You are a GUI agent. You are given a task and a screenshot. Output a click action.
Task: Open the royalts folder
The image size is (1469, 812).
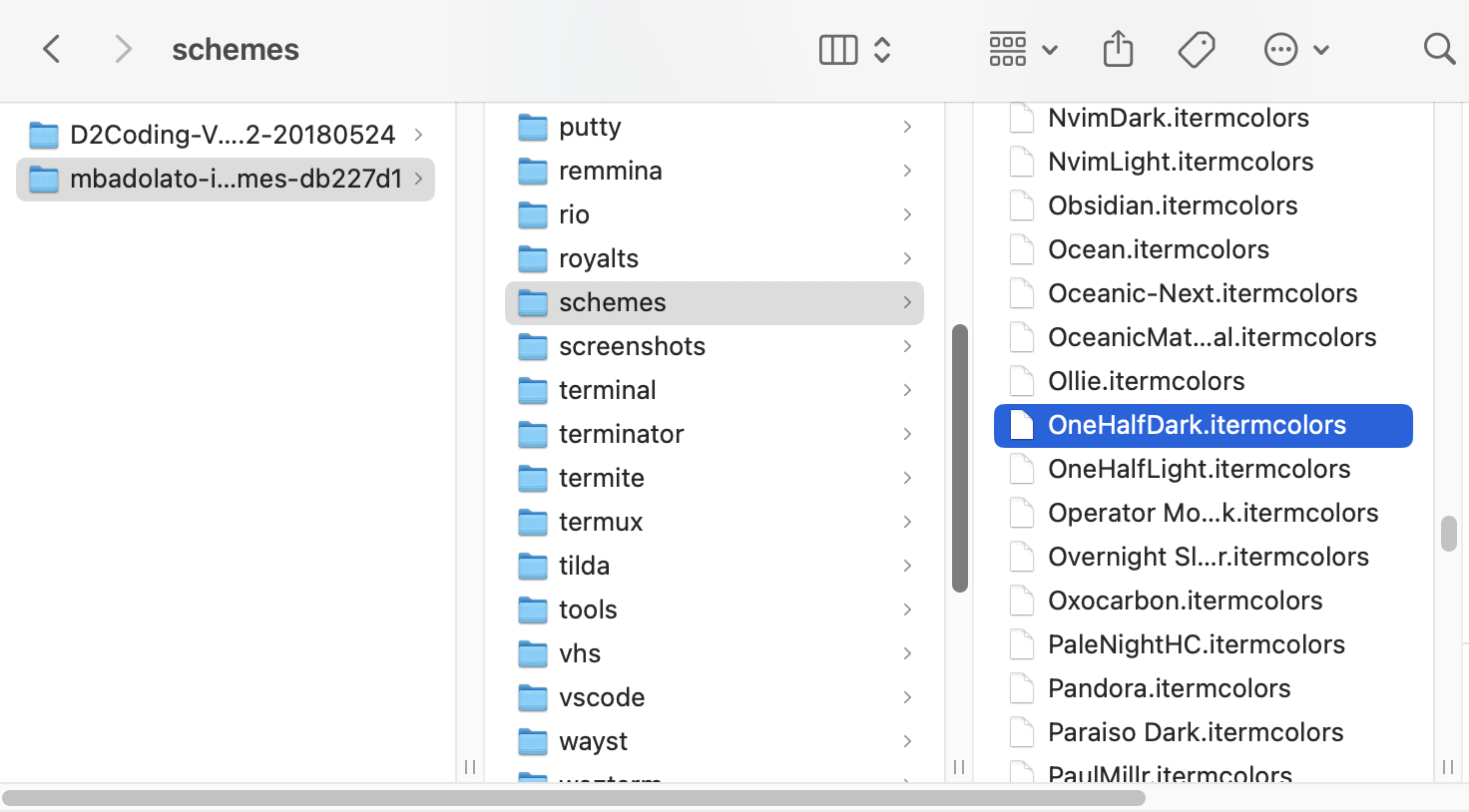click(x=715, y=258)
